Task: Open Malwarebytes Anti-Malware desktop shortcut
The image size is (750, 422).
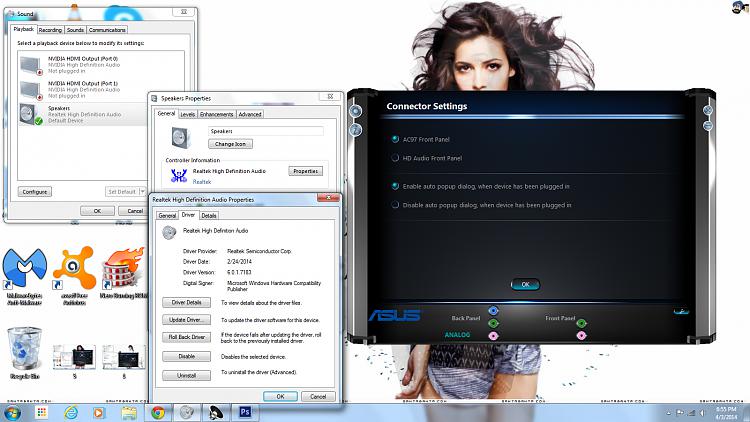Action: 24,275
